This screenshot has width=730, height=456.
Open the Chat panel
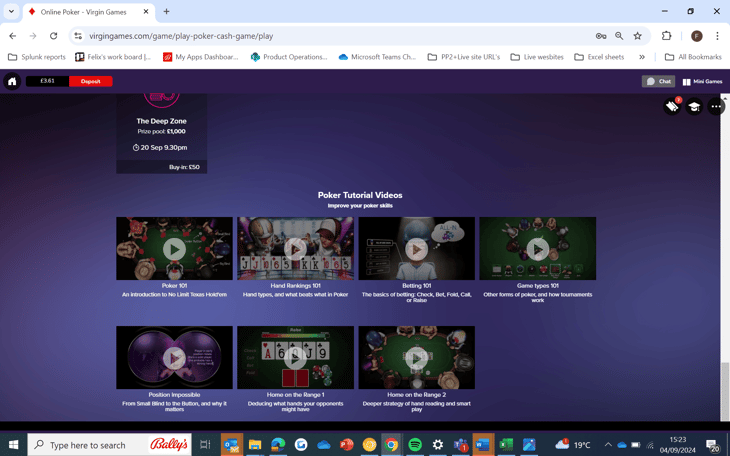click(659, 81)
